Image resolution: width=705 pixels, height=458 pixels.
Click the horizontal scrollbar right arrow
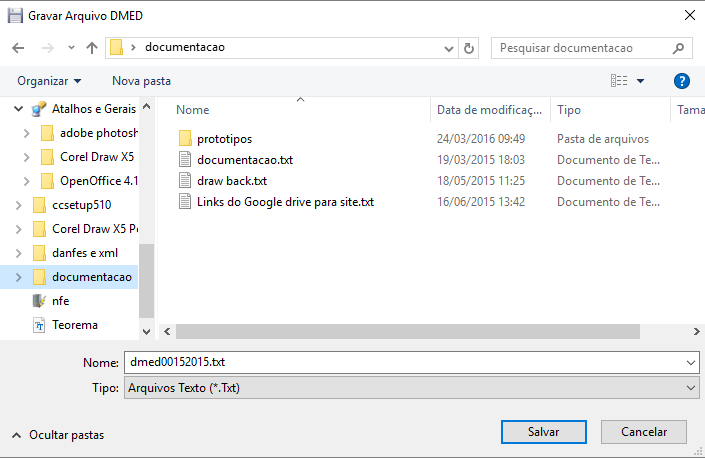coord(696,332)
